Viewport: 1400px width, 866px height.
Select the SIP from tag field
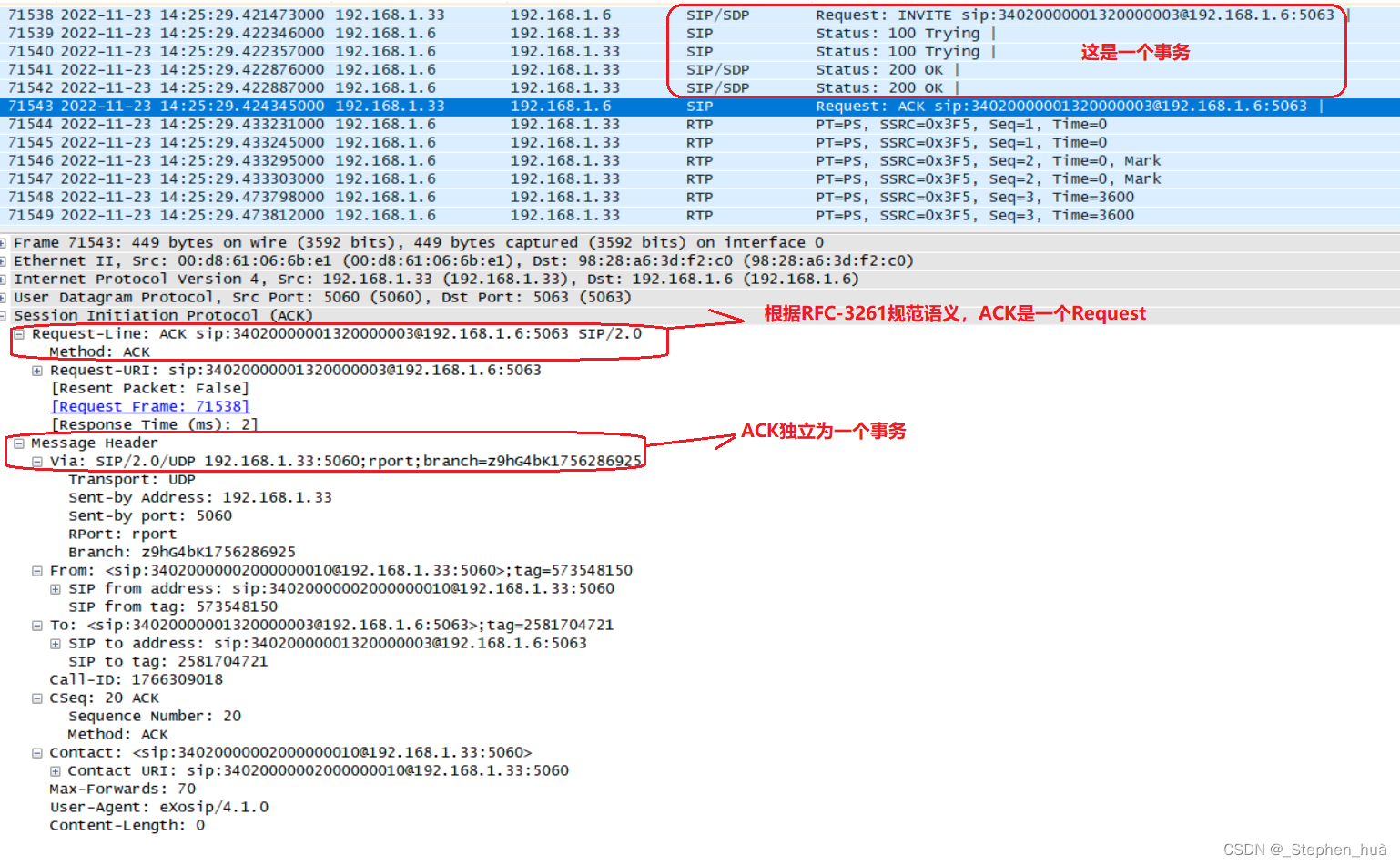pos(173,607)
